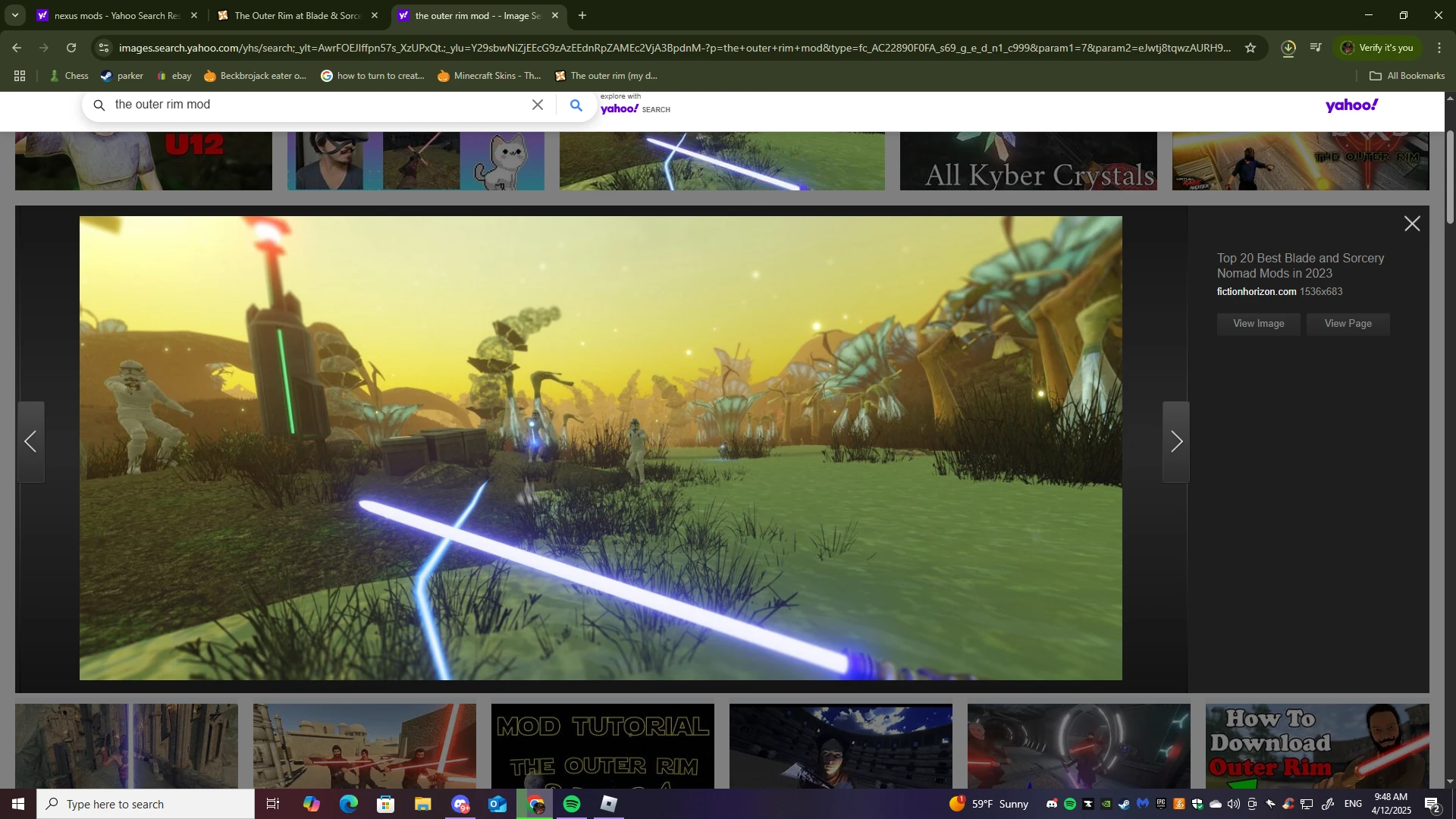The width and height of the screenshot is (1456, 819).
Task: Open Roblox from the taskbar
Action: [609, 804]
